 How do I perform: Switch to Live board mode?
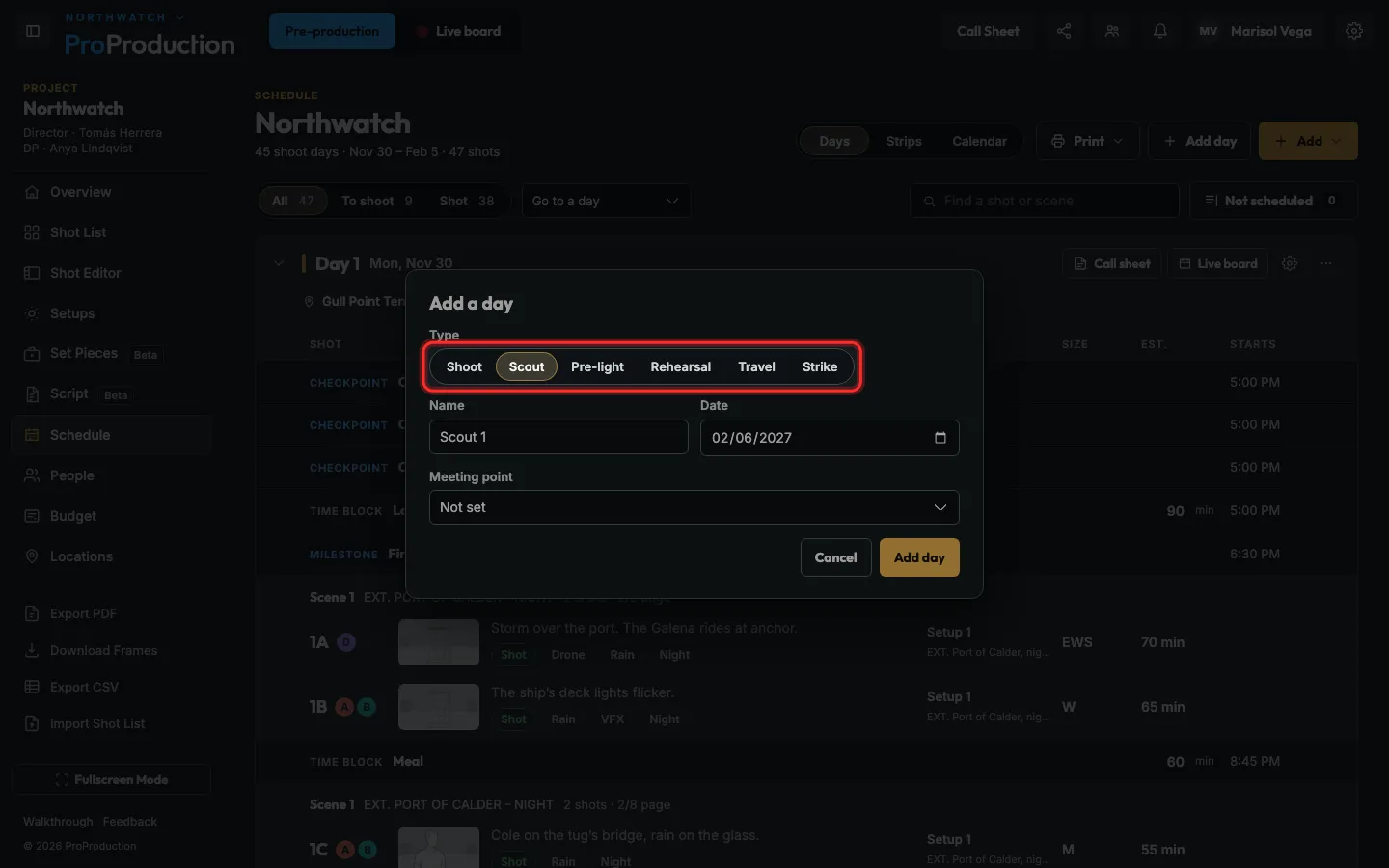pos(459,31)
